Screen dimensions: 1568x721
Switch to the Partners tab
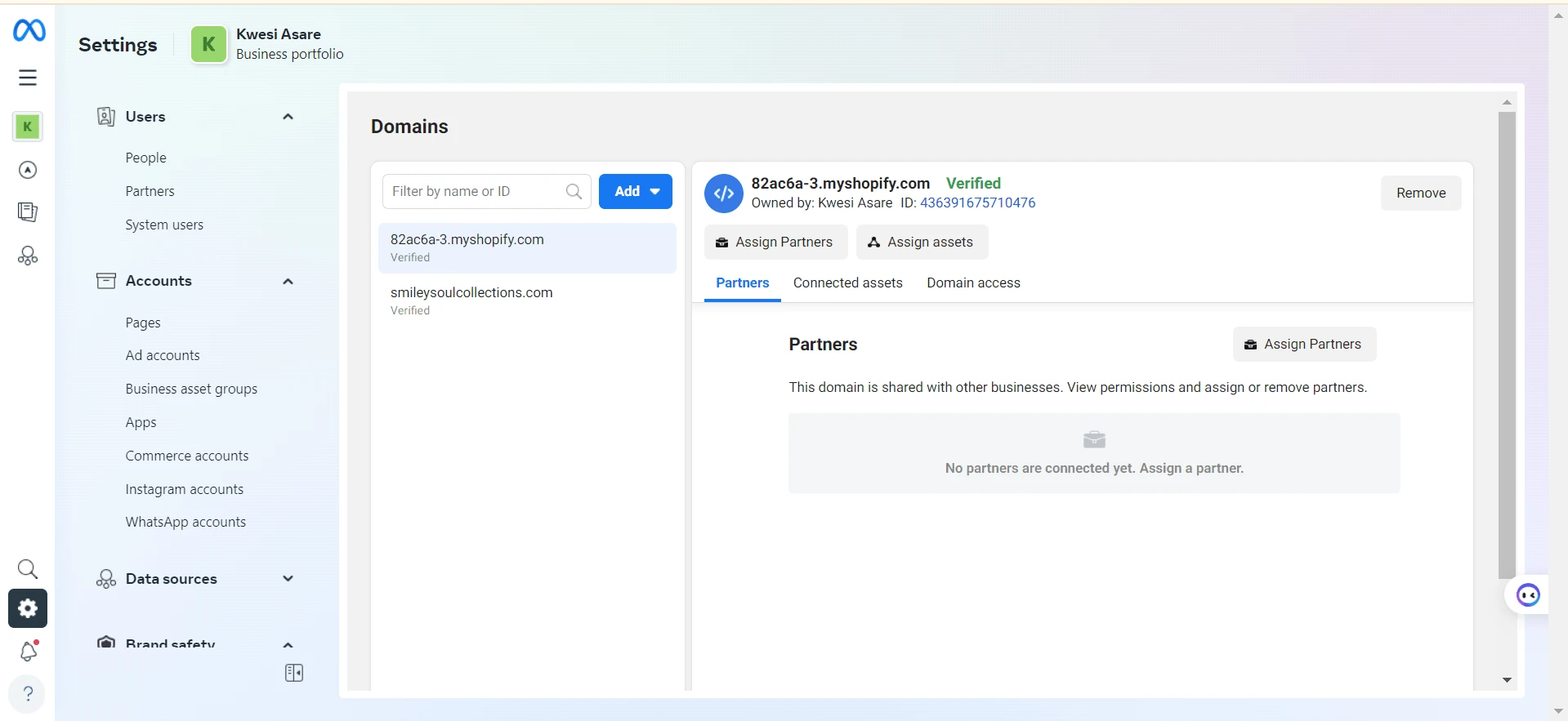(743, 283)
